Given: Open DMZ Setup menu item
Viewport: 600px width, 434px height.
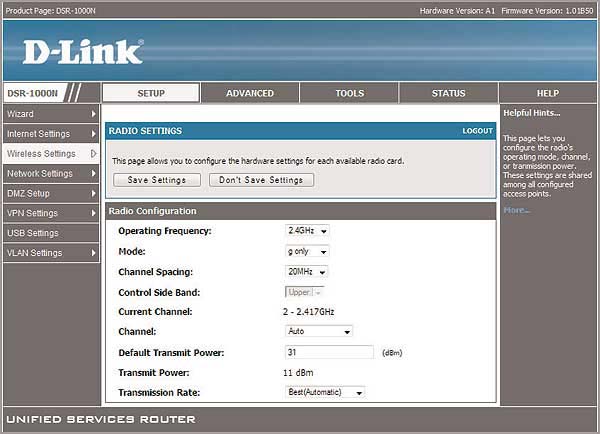Looking at the screenshot, I should pyautogui.click(x=51, y=193).
